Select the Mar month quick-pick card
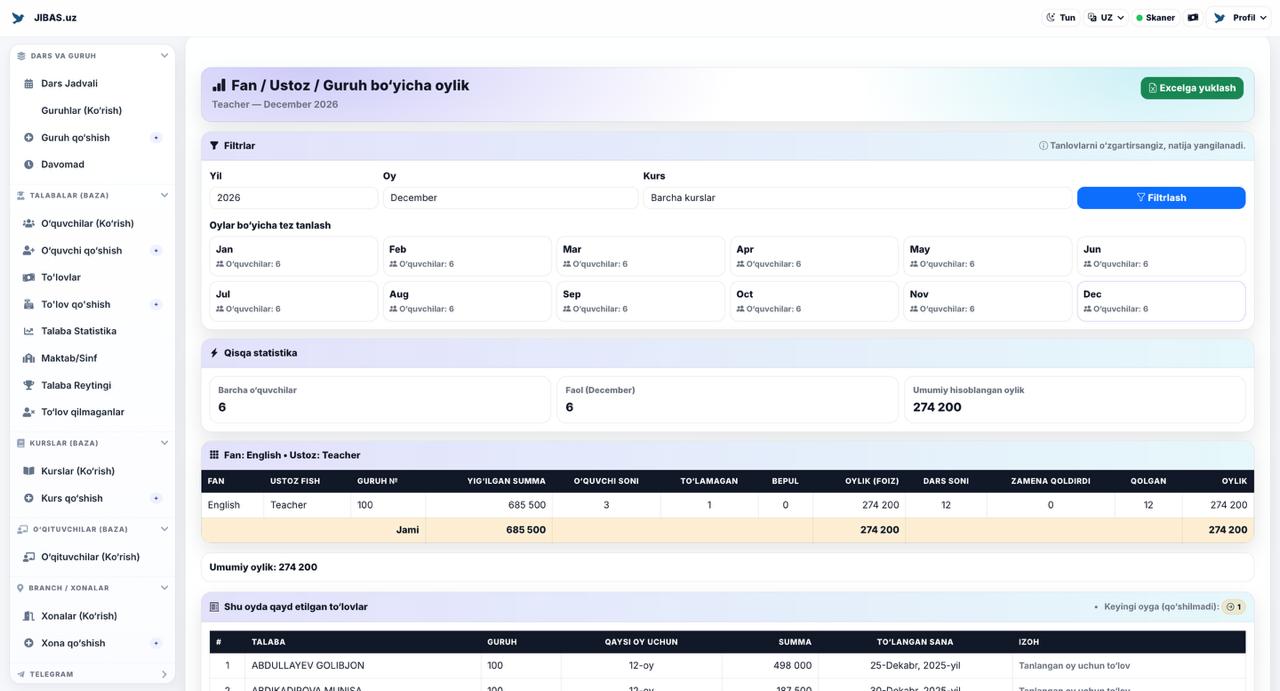This screenshot has width=1280, height=691. point(640,256)
